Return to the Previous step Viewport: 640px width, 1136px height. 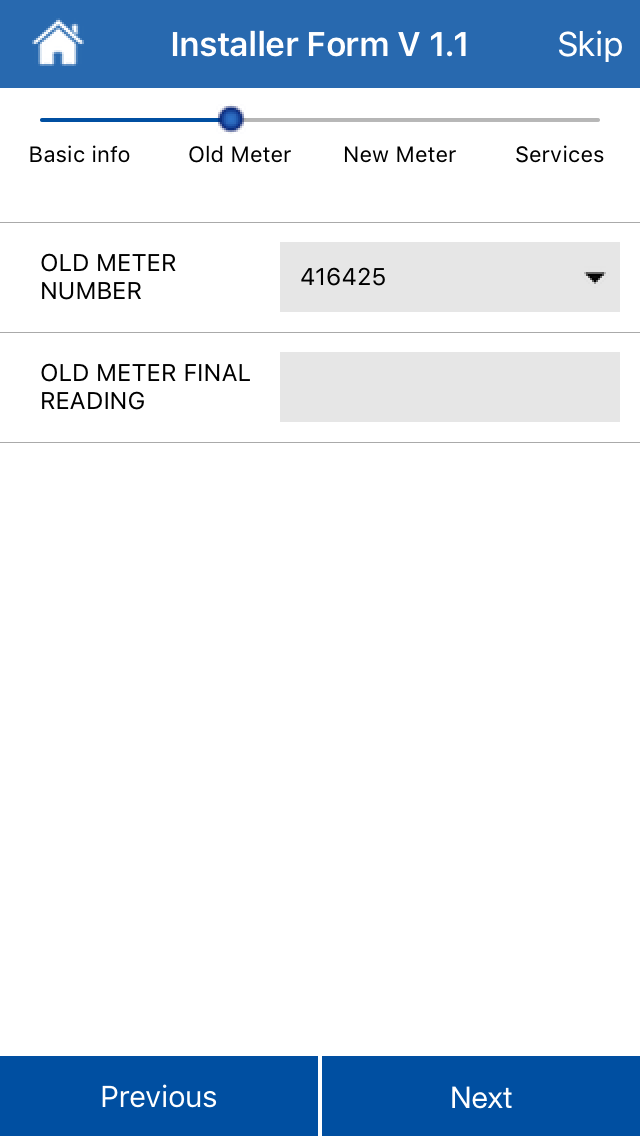(159, 1097)
